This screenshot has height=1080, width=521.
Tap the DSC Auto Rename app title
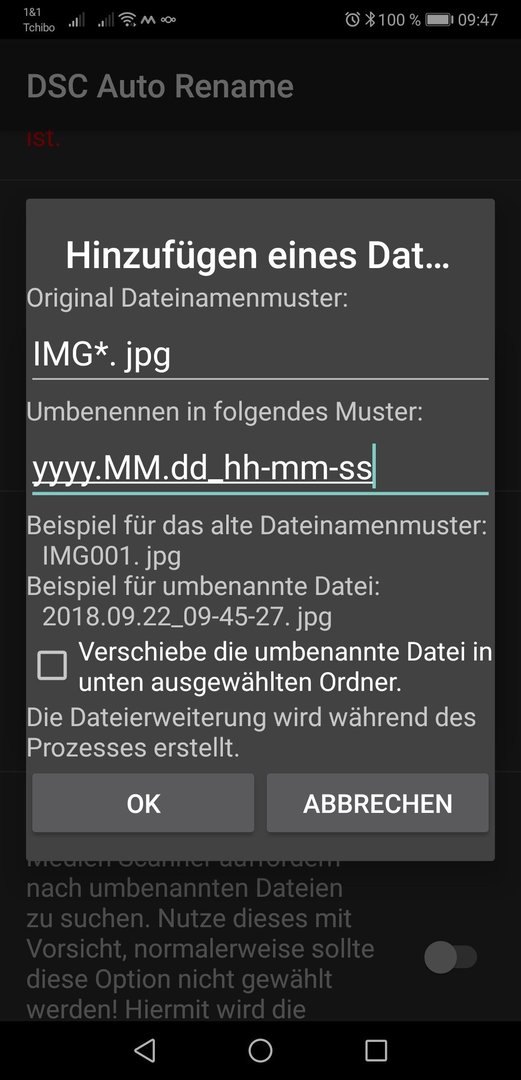pos(160,87)
